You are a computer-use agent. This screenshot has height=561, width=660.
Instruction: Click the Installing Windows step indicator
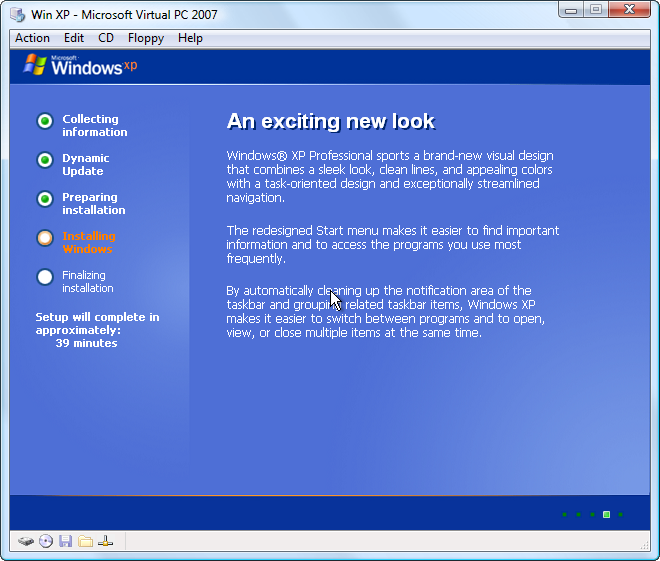tap(45, 238)
